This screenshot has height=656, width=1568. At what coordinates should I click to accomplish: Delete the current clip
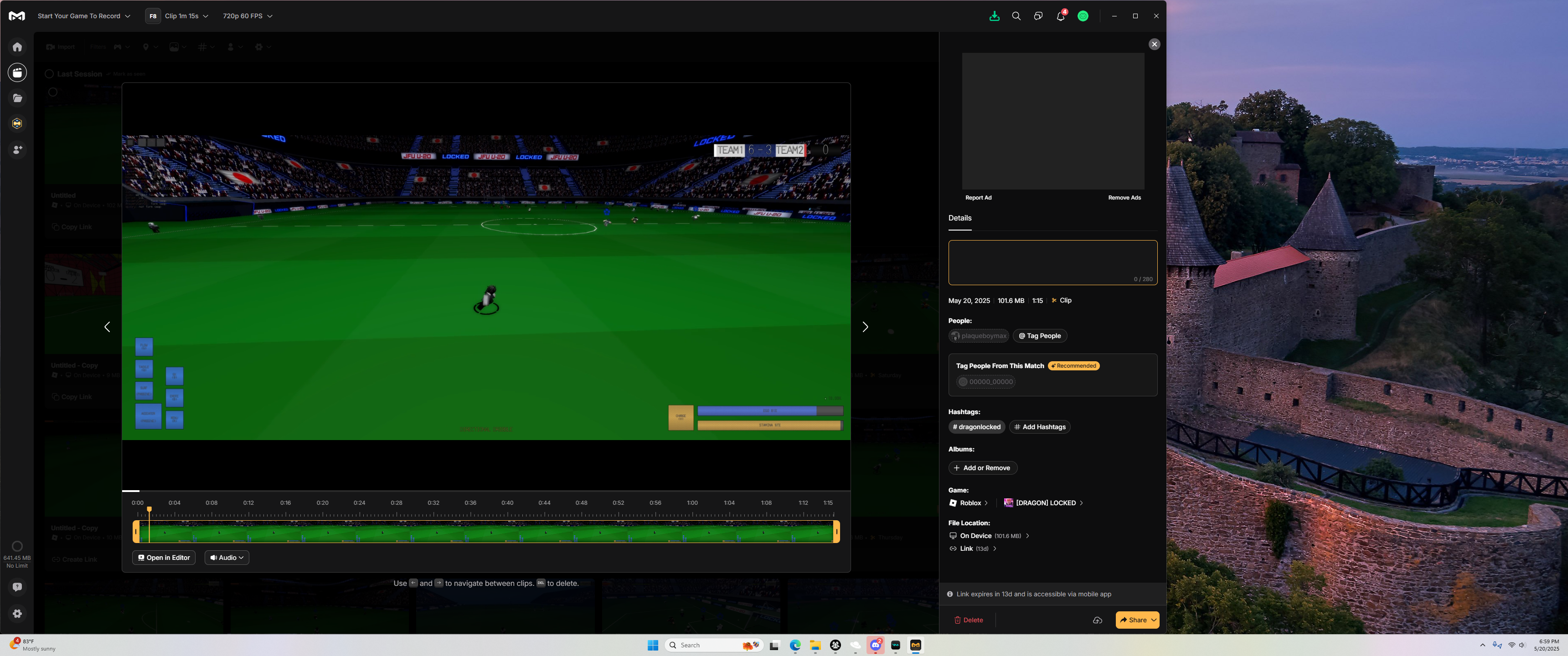tap(968, 620)
